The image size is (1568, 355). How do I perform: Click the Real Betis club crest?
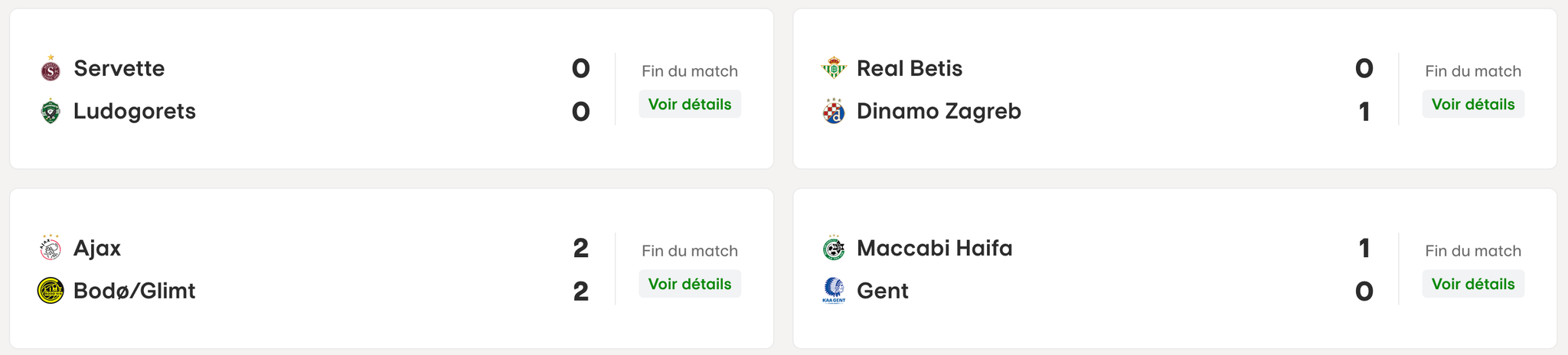pyautogui.click(x=834, y=69)
